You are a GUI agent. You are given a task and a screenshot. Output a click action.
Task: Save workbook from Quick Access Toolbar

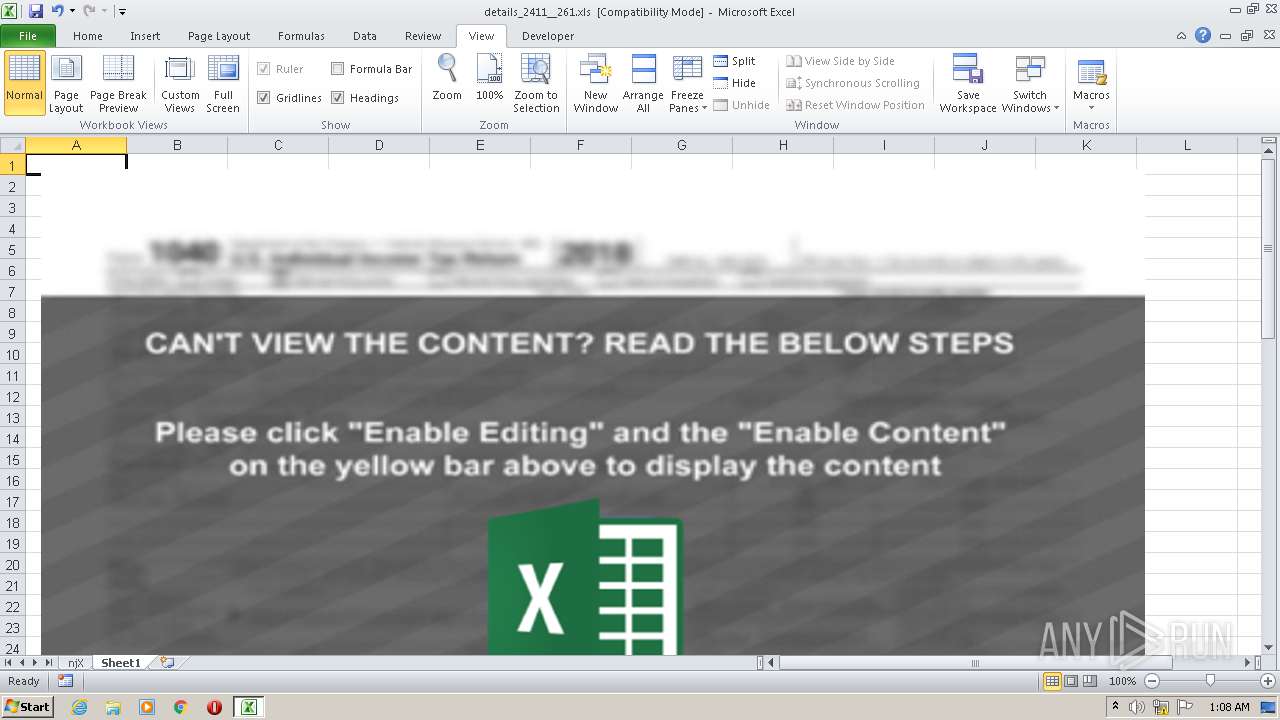click(36, 11)
